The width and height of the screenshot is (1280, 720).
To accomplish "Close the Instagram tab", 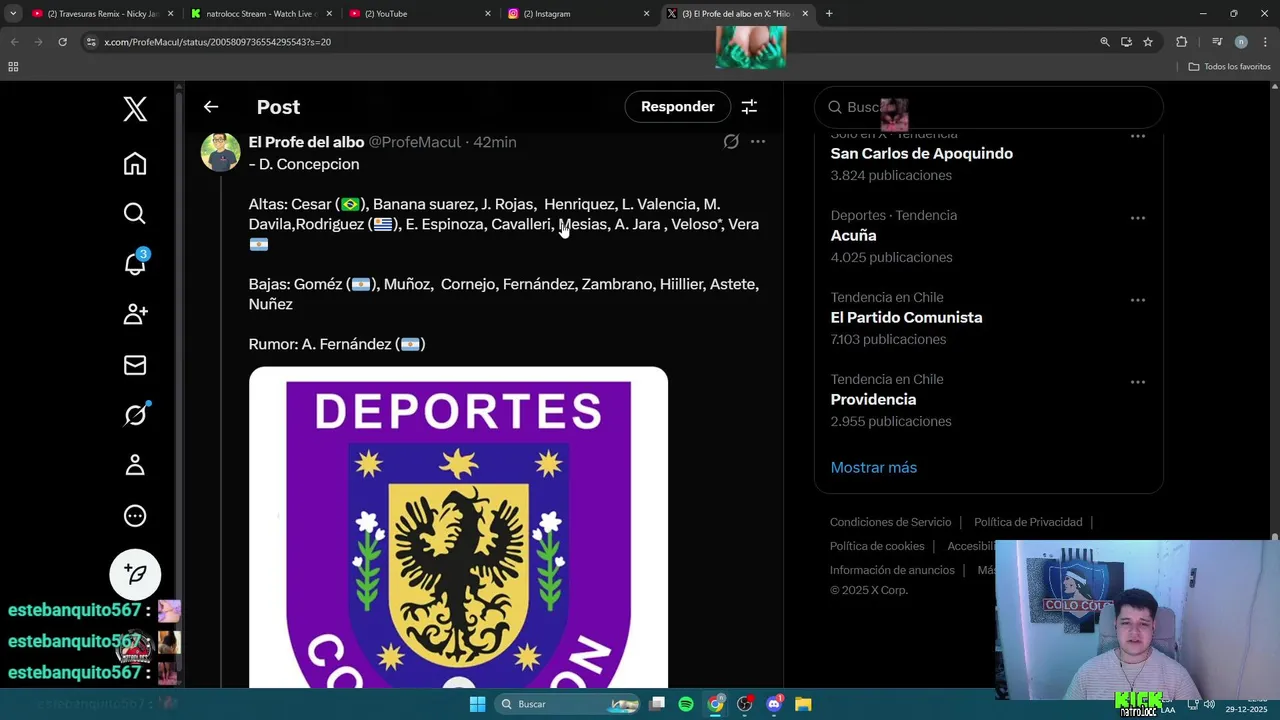I will coord(646,14).
